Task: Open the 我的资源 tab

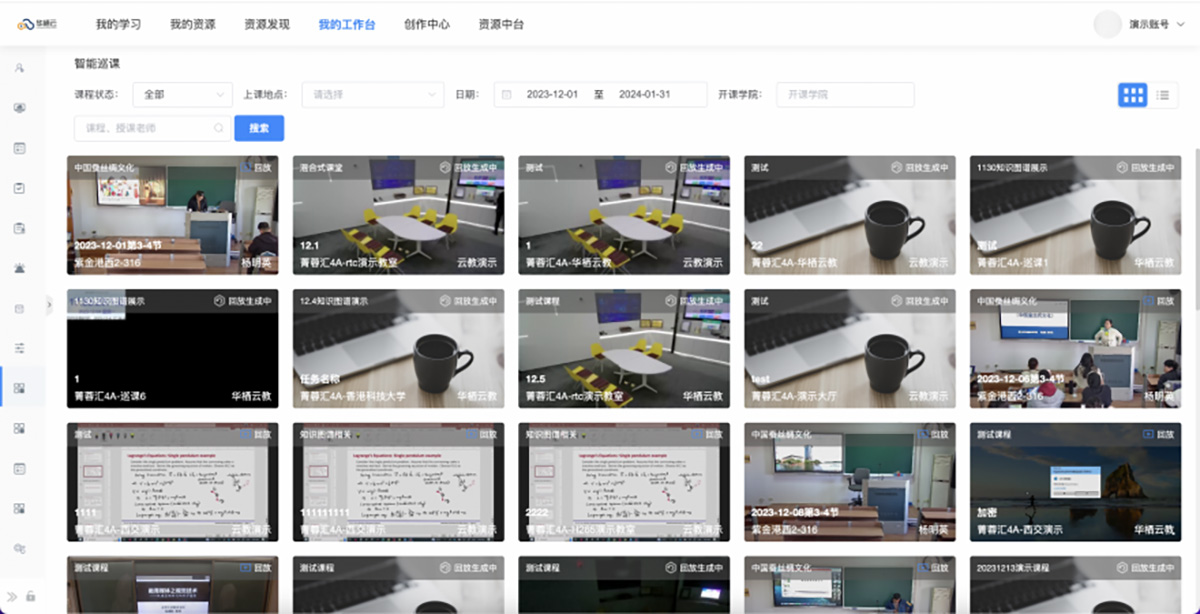Action: tap(192, 24)
